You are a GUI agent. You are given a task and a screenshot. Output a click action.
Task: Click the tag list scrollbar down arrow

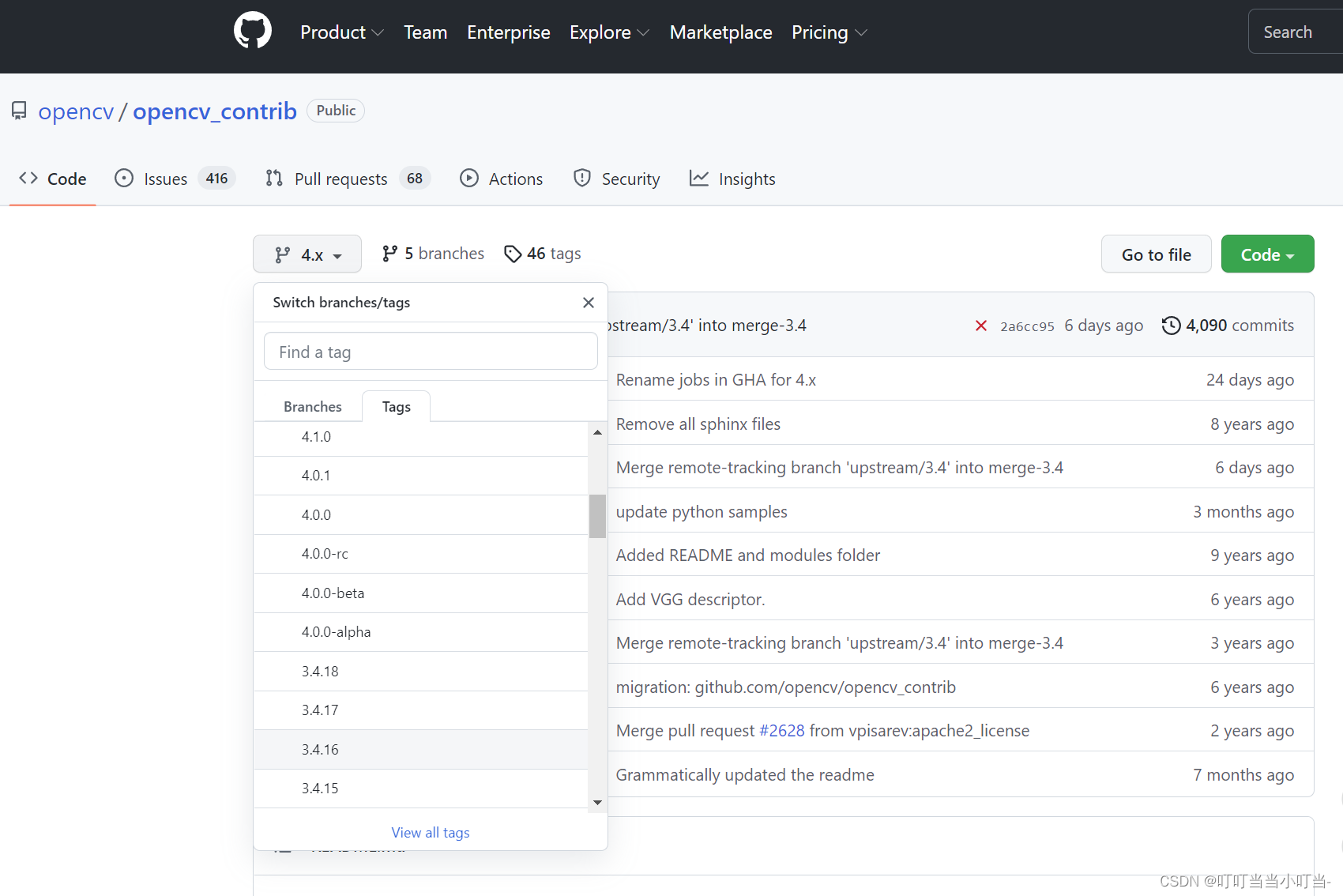[597, 802]
